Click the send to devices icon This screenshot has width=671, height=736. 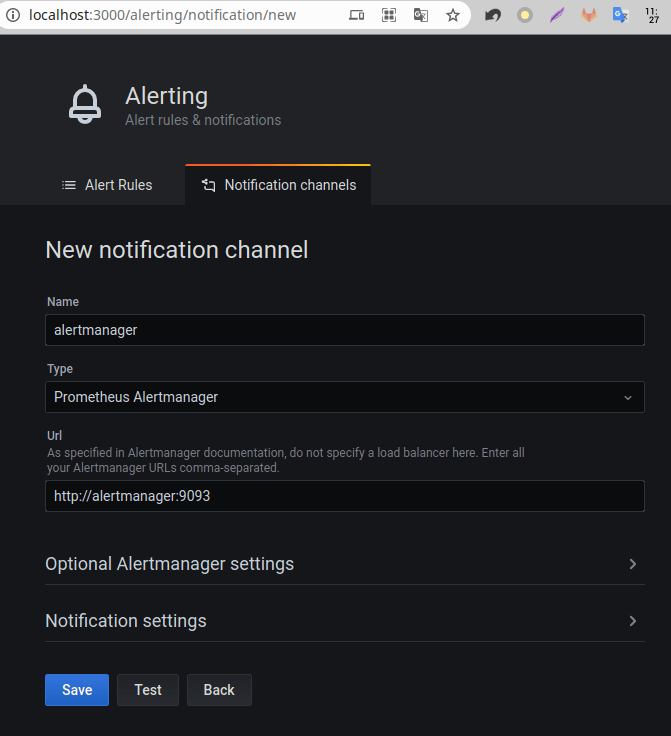(x=357, y=15)
